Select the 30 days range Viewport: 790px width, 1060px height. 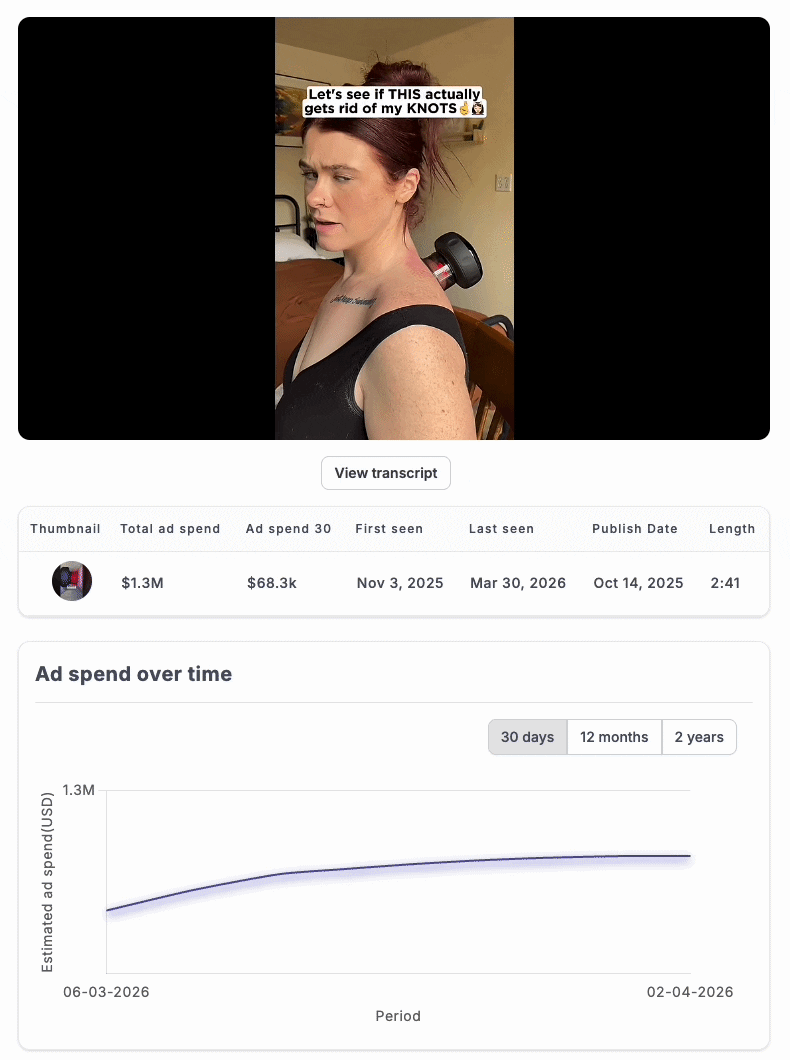pos(527,737)
